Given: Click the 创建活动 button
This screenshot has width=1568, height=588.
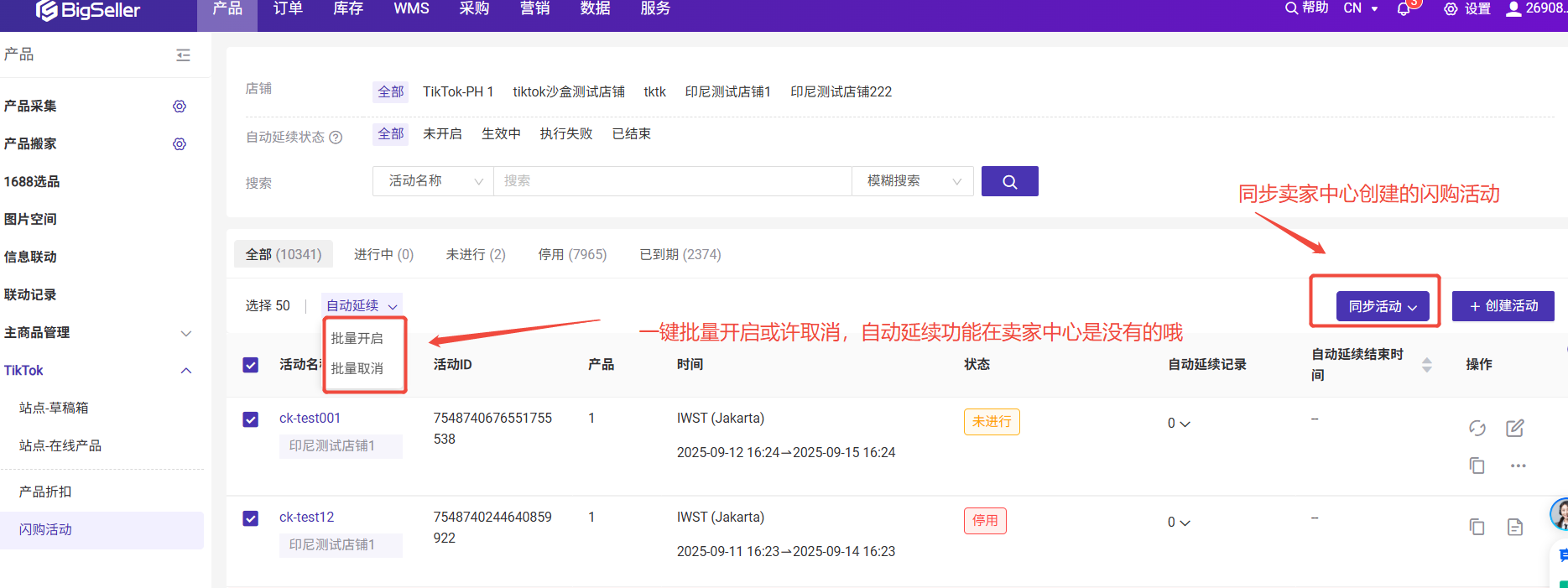Looking at the screenshot, I should click(x=1503, y=306).
